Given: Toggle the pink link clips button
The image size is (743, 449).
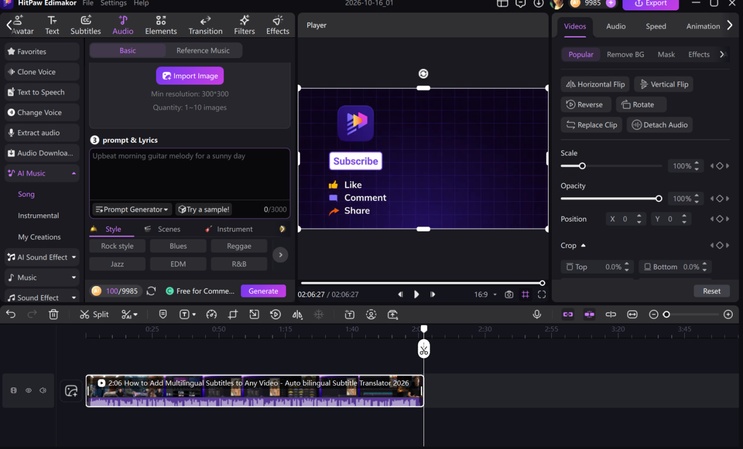Looking at the screenshot, I should point(568,314).
